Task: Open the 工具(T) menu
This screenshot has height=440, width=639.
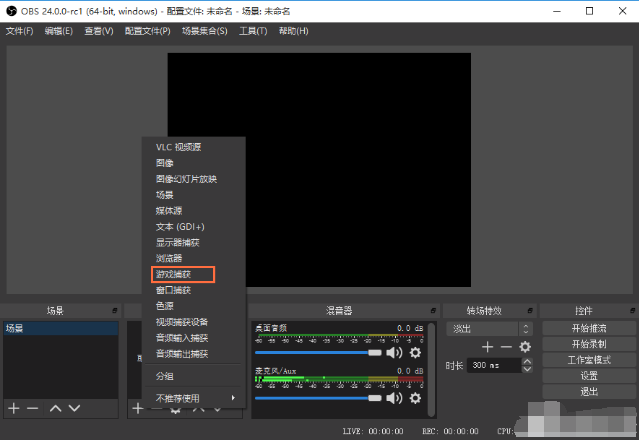Action: (x=253, y=31)
